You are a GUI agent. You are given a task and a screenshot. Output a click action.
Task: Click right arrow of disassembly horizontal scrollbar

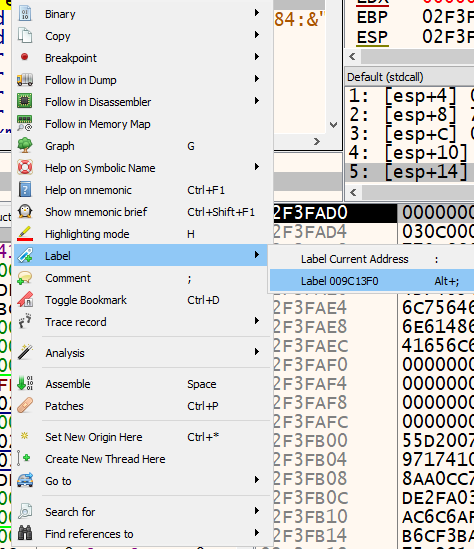tap(317, 141)
